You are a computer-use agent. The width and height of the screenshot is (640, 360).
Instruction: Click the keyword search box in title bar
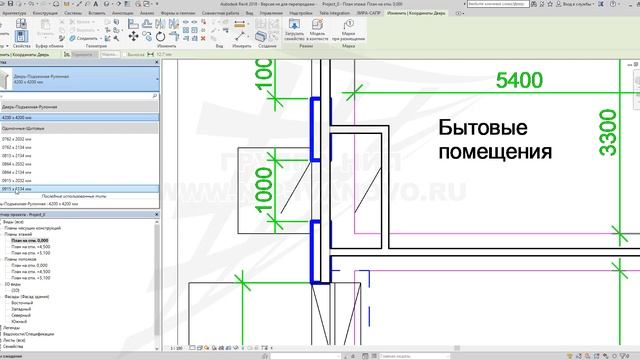pyautogui.click(x=498, y=4)
